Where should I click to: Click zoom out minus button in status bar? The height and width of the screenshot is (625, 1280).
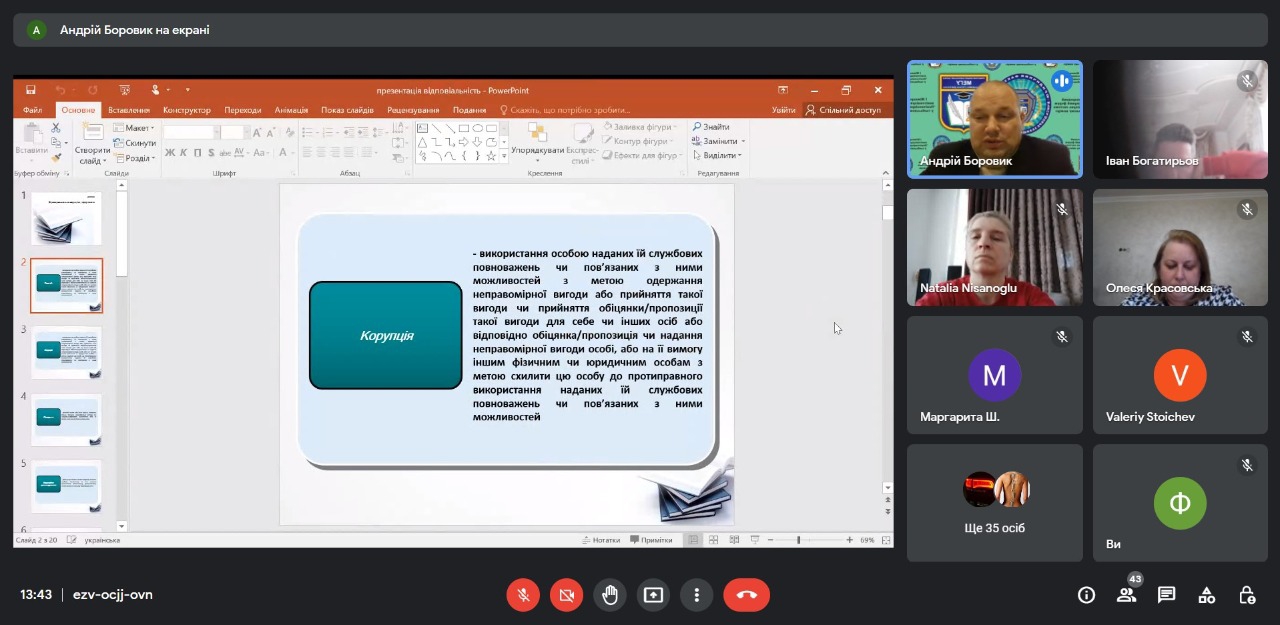click(768, 540)
